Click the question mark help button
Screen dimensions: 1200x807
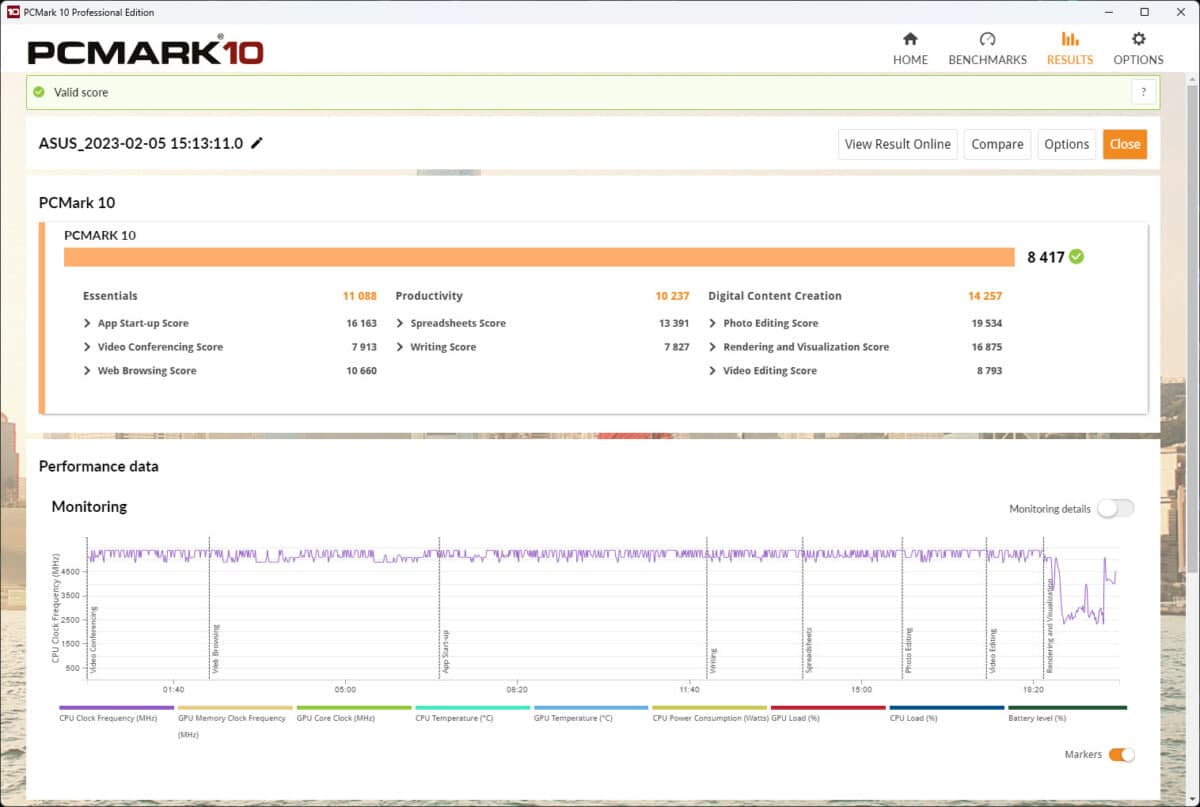point(1144,92)
